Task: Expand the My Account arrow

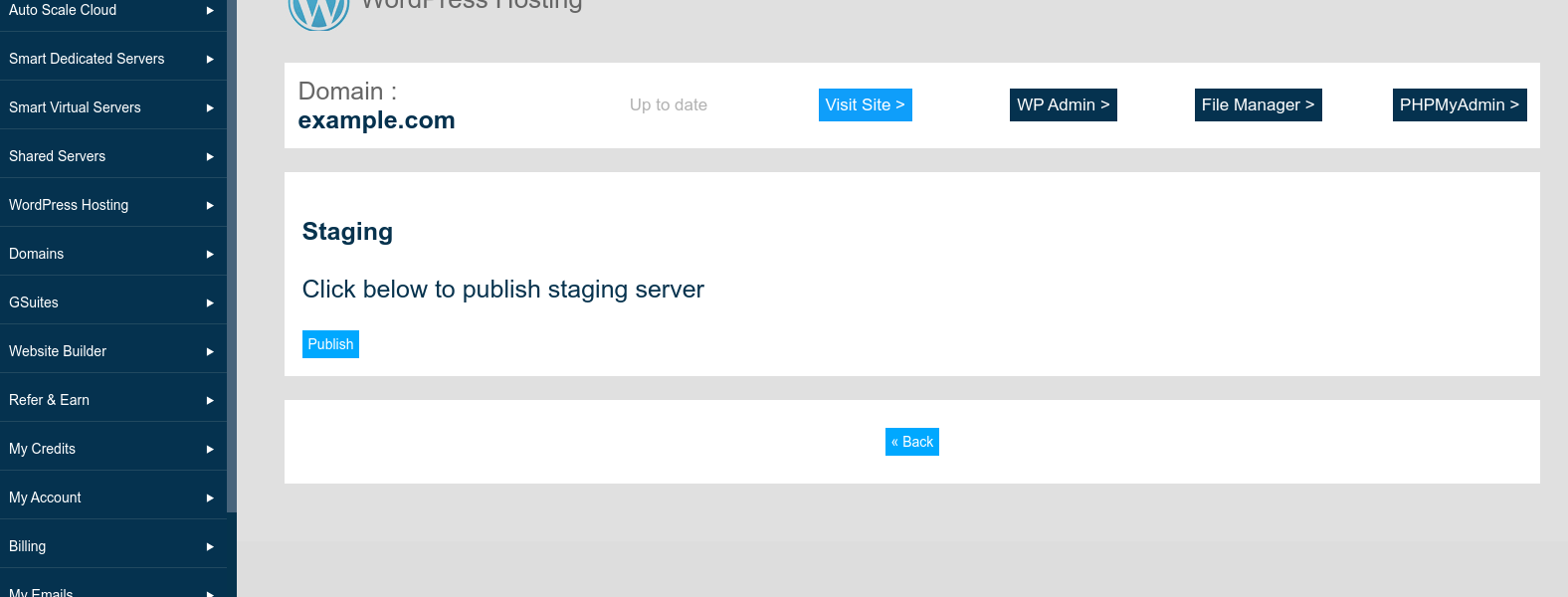Action: pyautogui.click(x=210, y=497)
